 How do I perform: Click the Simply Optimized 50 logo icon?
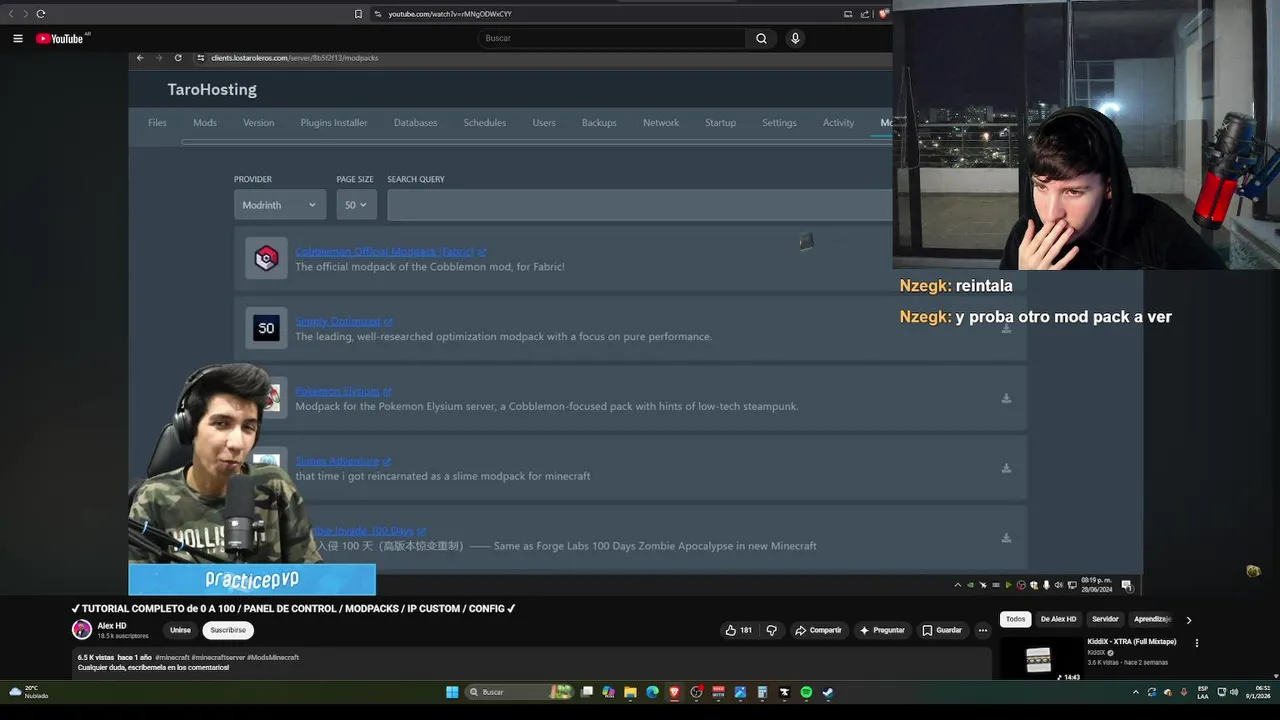(x=266, y=328)
